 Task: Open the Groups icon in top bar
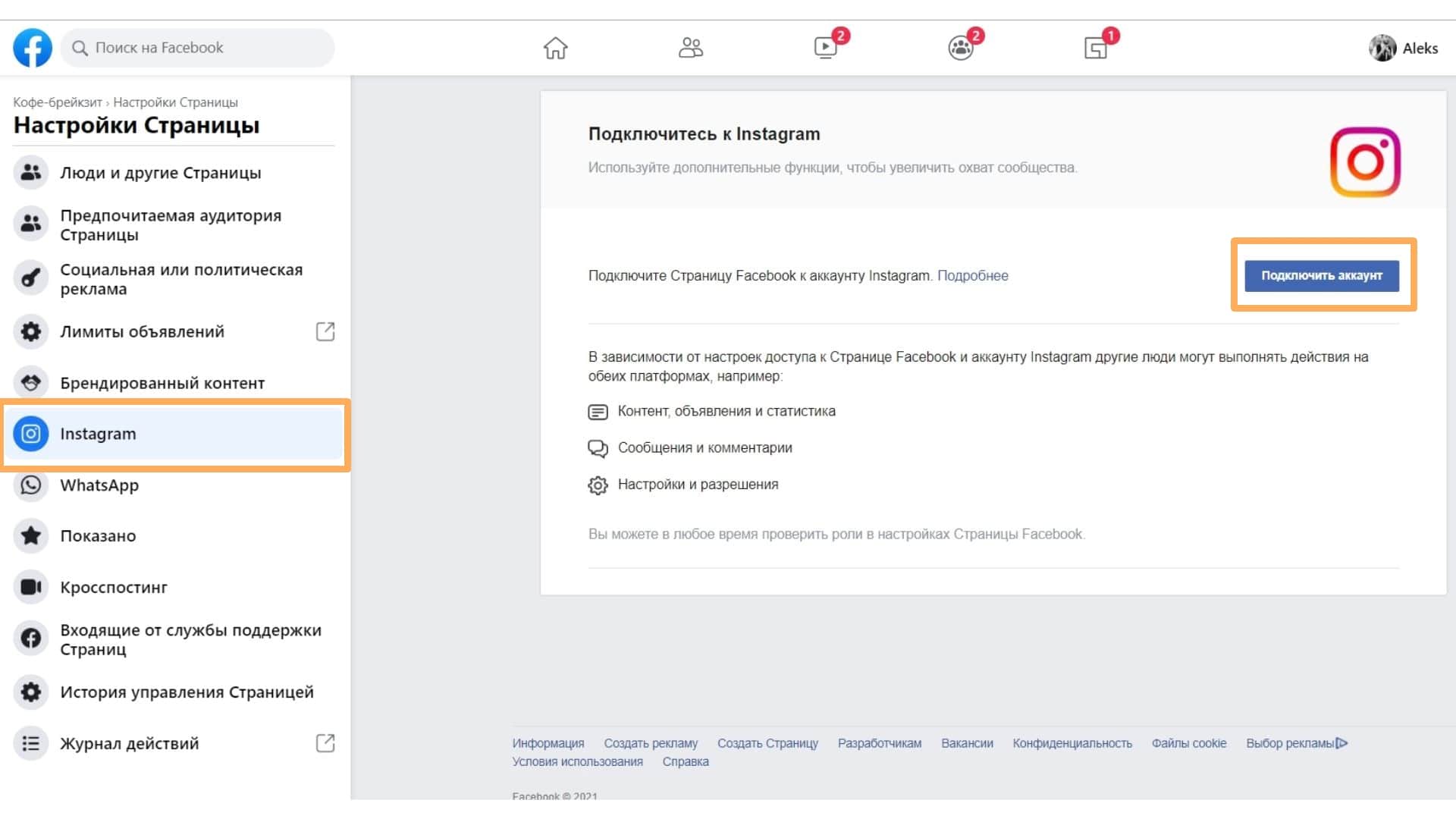pyautogui.click(x=961, y=48)
